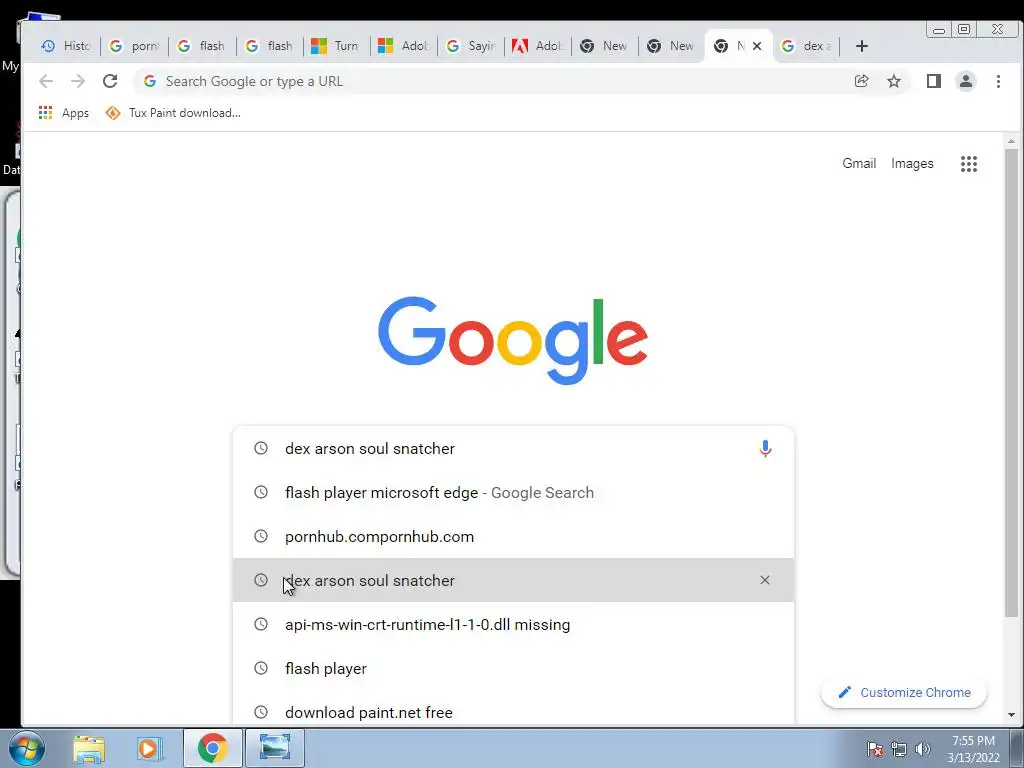Switch to the second flash search tab
The width and height of the screenshot is (1024, 768).
coord(268,46)
